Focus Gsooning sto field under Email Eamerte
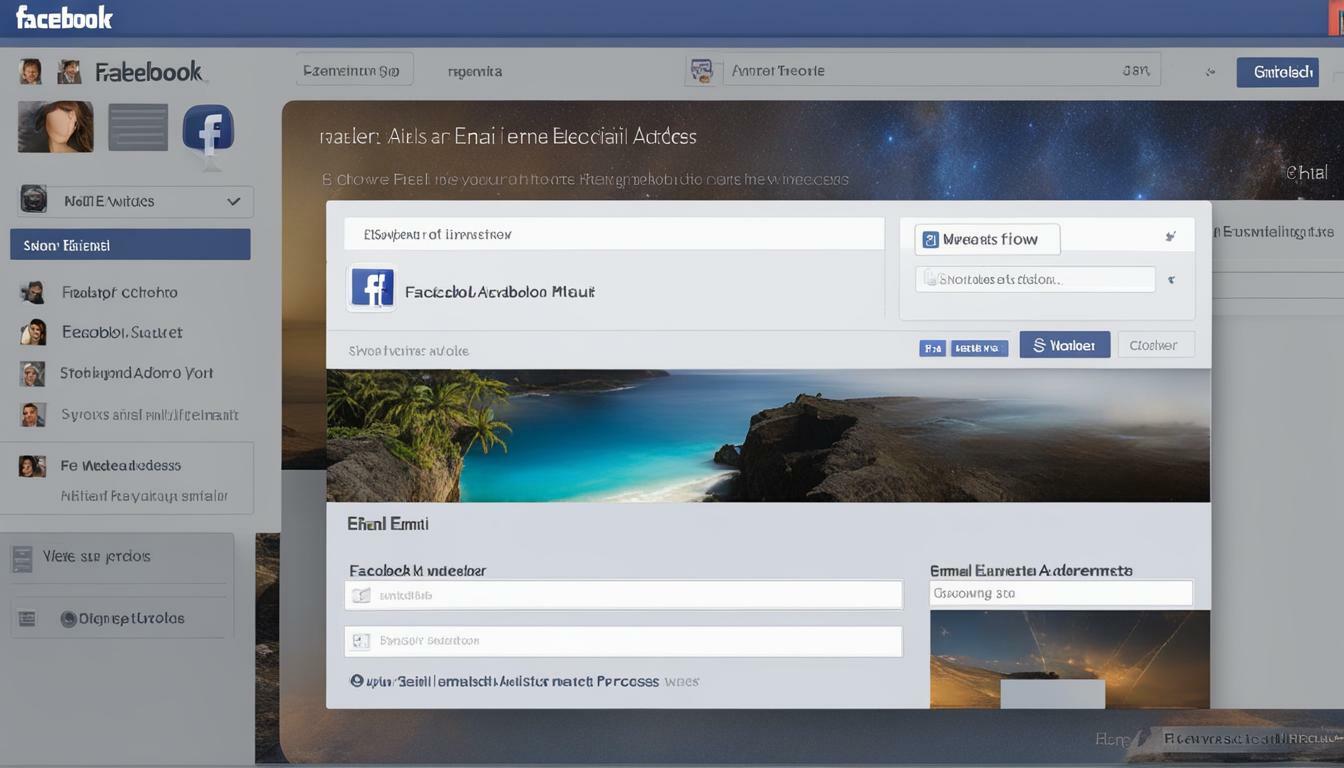1344x768 pixels. point(1061,593)
